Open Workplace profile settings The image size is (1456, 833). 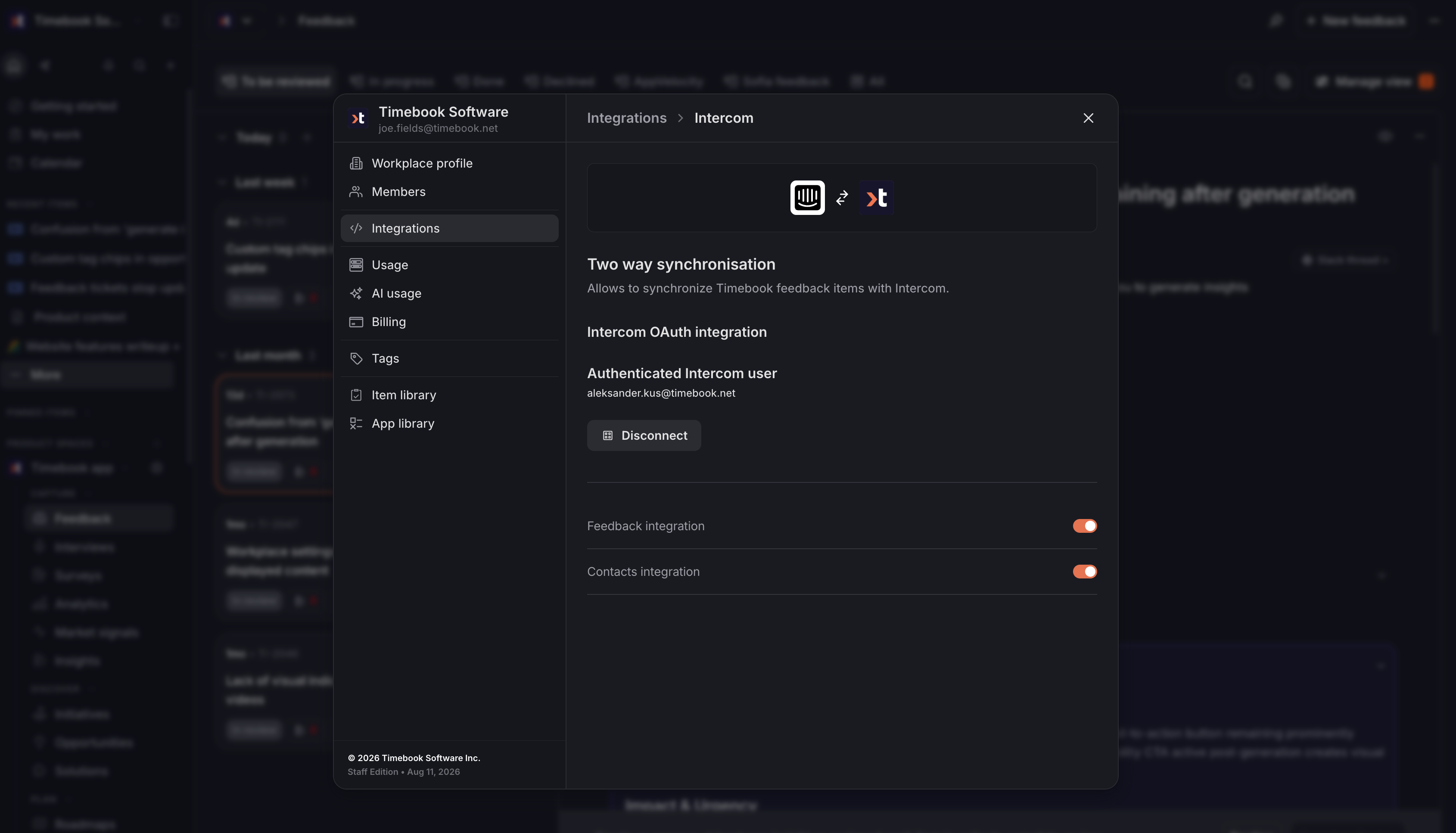(x=449, y=163)
